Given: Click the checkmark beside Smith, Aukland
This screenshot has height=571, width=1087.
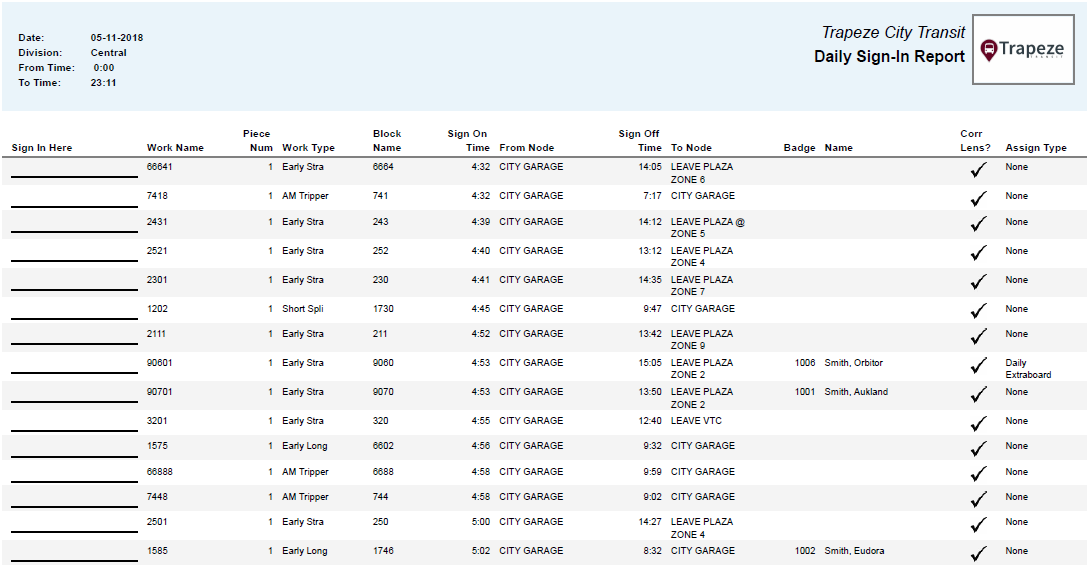Looking at the screenshot, I should [978, 396].
